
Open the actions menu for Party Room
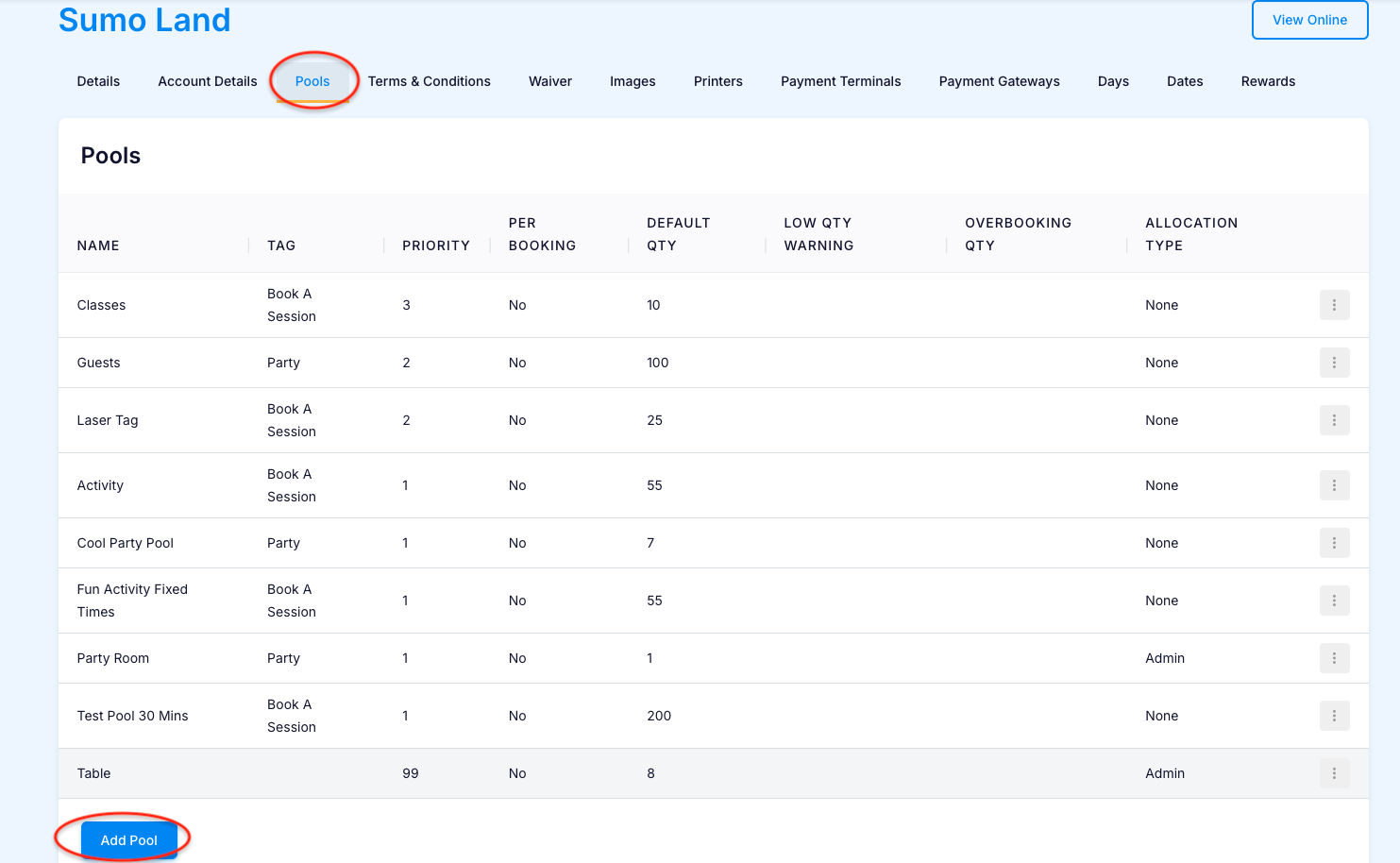click(1334, 658)
